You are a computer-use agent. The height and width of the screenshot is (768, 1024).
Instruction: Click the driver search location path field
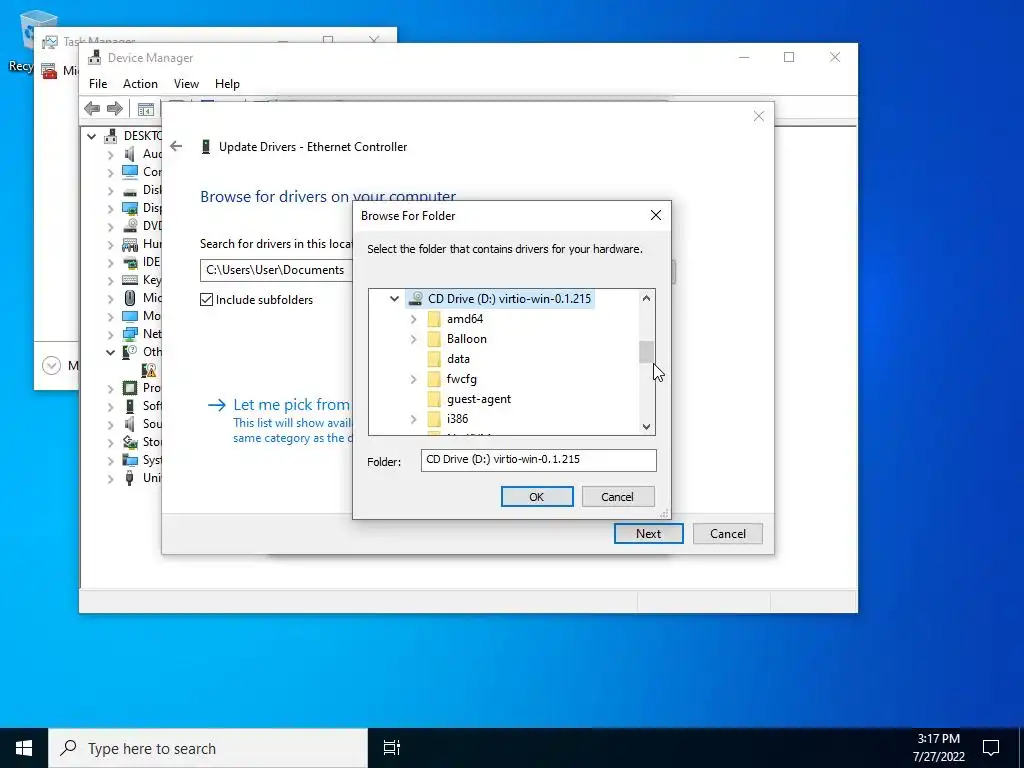pos(276,270)
